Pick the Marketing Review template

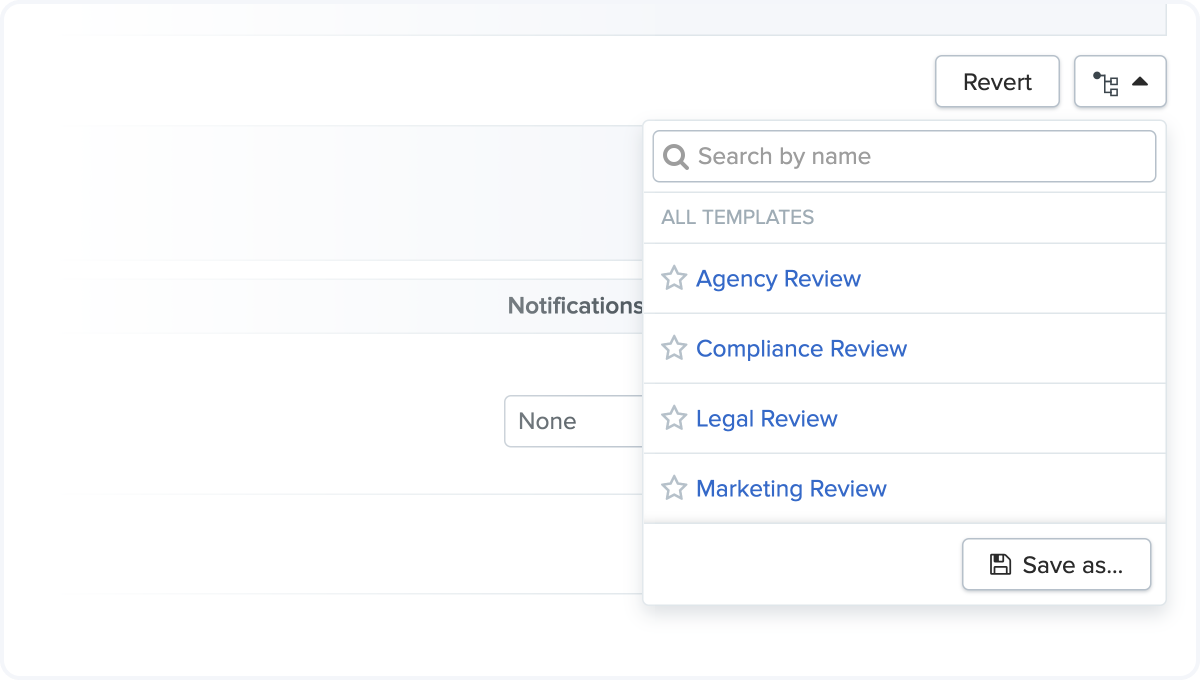[791, 489]
